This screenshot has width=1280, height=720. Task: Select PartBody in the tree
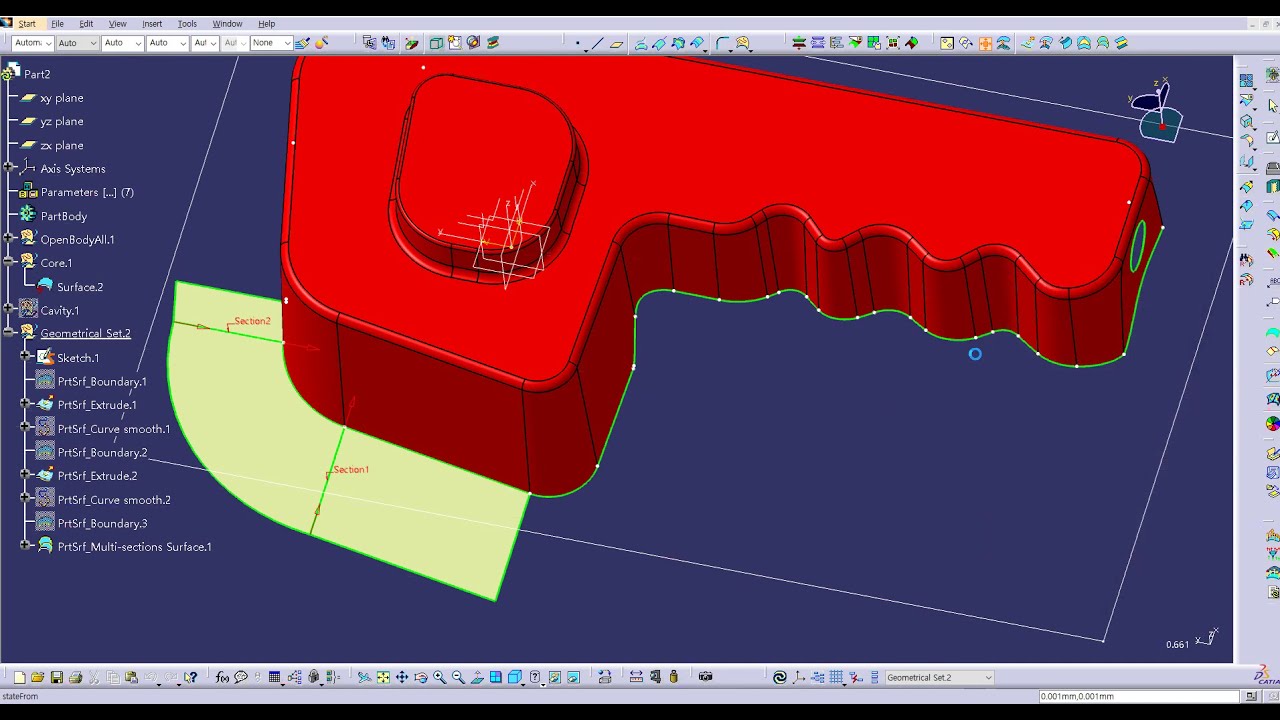[x=63, y=216]
